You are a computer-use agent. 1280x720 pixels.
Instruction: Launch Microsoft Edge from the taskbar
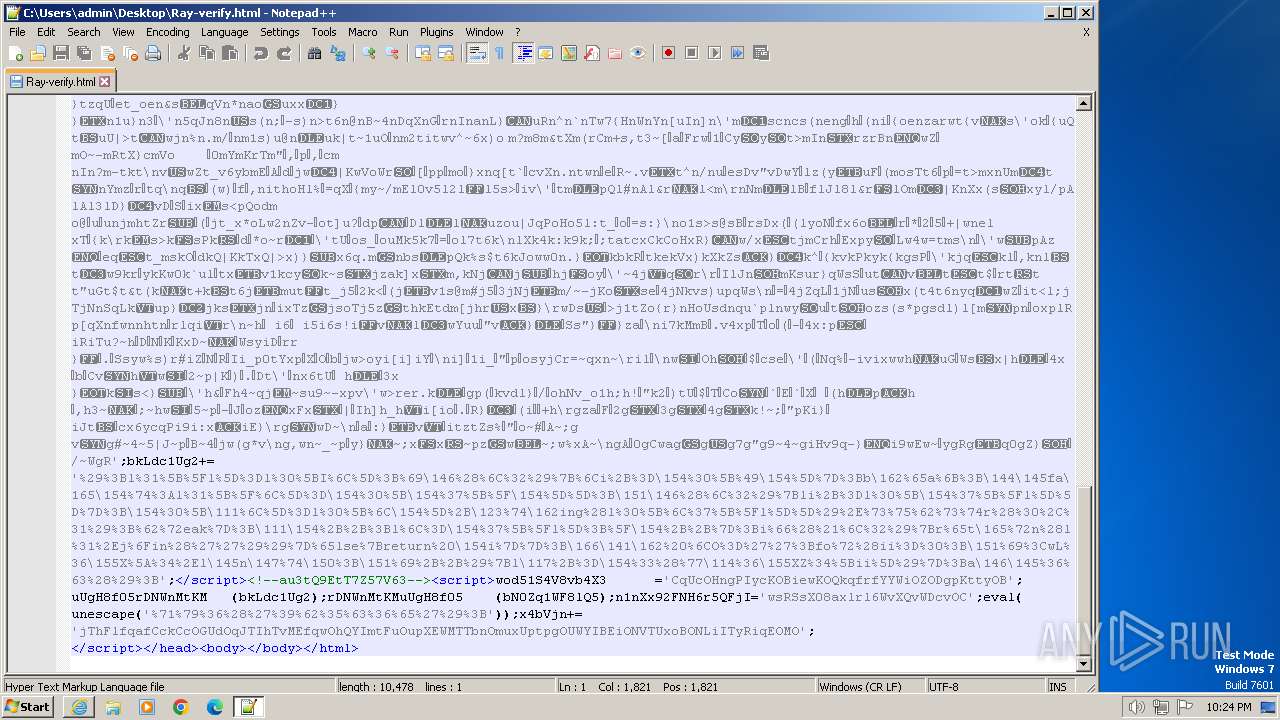(215, 707)
